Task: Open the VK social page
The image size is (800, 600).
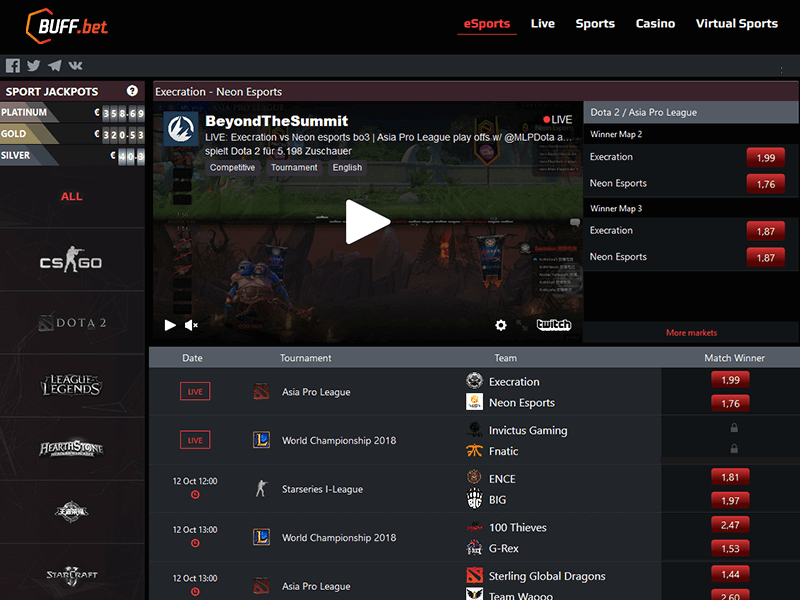Action: (x=76, y=65)
